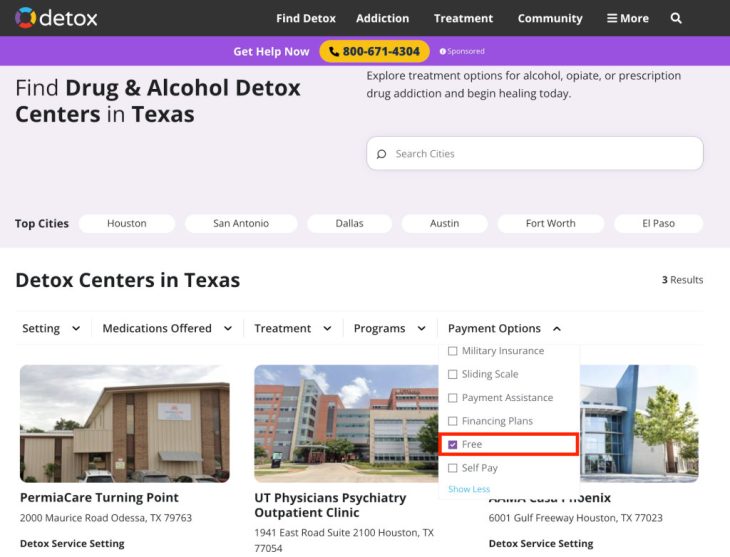Select the Dallas city chip
The height and width of the screenshot is (557, 730).
[x=349, y=223]
